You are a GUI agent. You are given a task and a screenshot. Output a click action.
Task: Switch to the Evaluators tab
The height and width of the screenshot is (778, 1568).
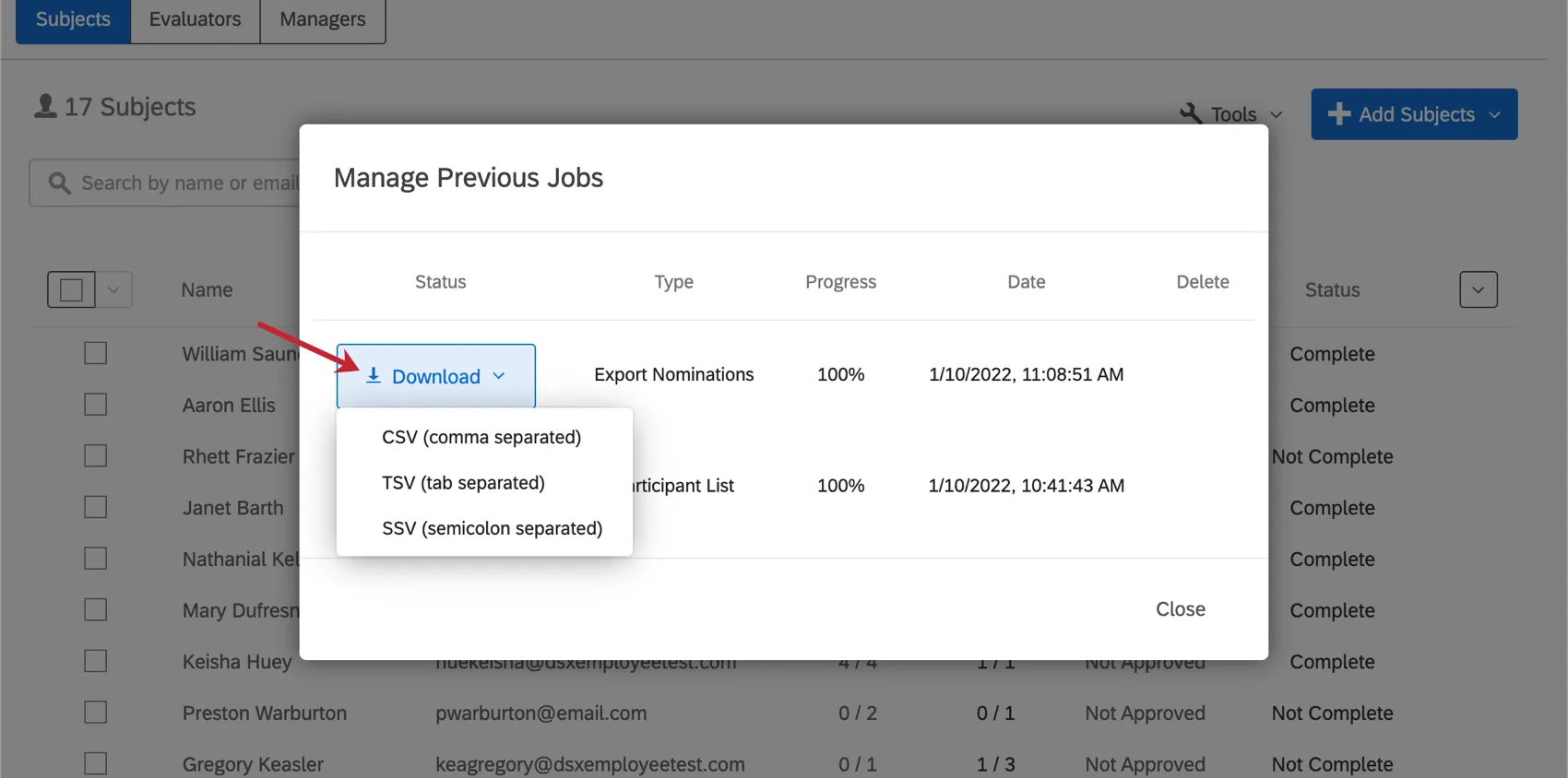point(195,19)
